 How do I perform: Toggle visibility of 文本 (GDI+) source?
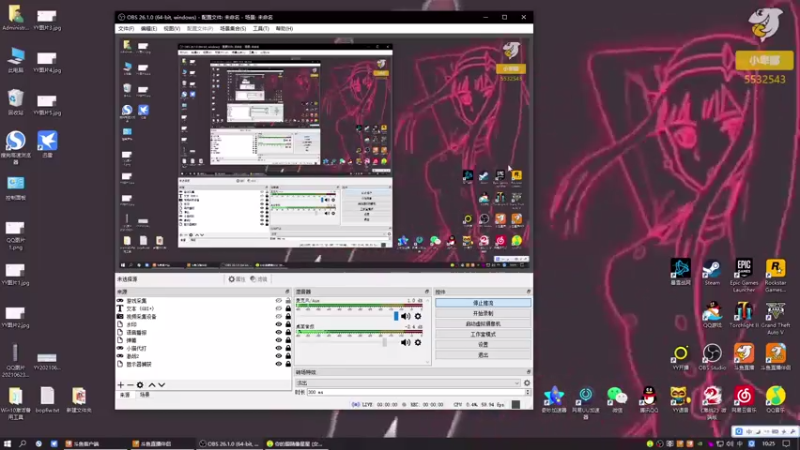click(x=279, y=309)
